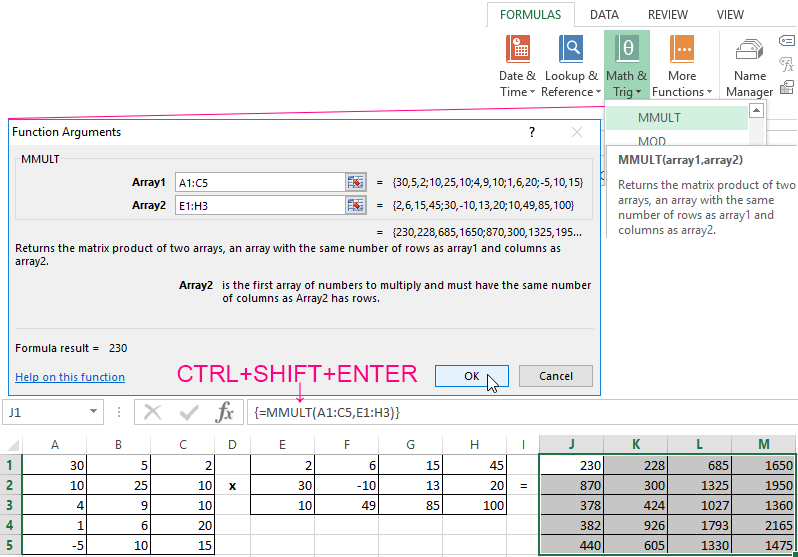The image size is (798, 557).
Task: Click the Array2 range selector icon
Action: [356, 205]
